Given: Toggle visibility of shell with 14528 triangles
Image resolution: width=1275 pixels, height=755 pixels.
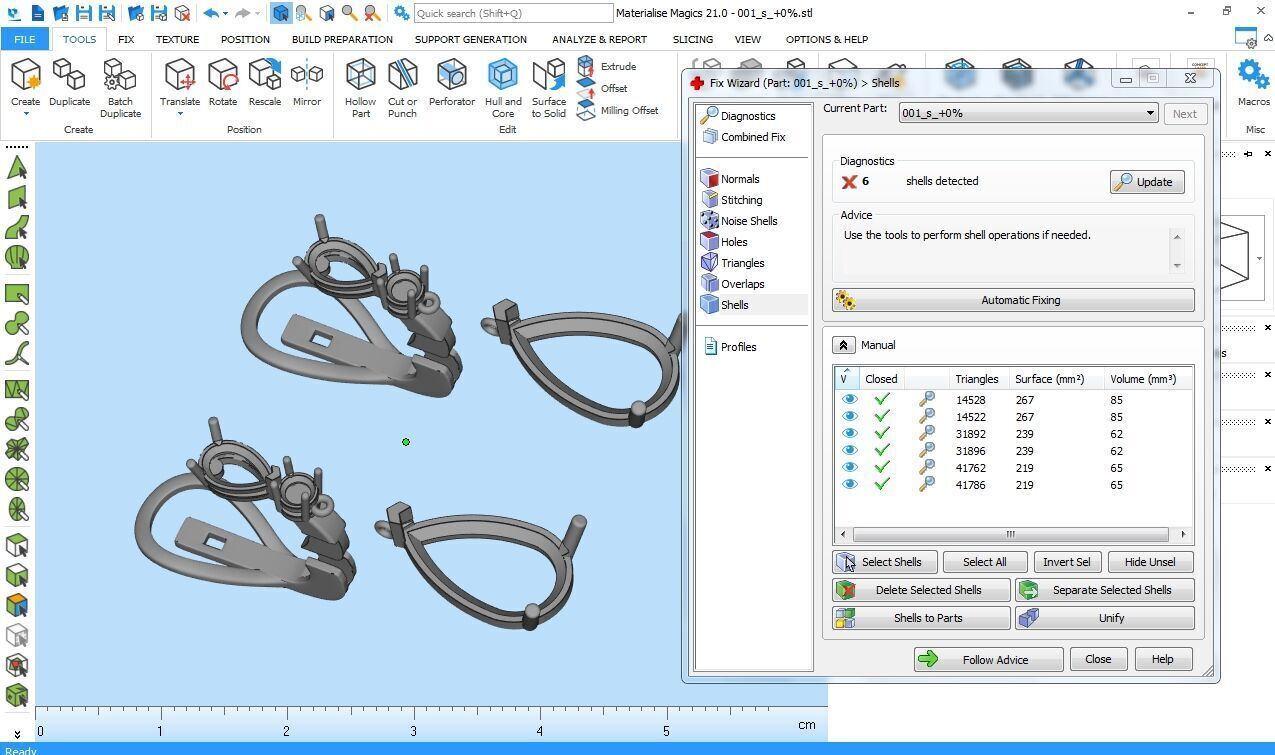Looking at the screenshot, I should click(x=850, y=400).
